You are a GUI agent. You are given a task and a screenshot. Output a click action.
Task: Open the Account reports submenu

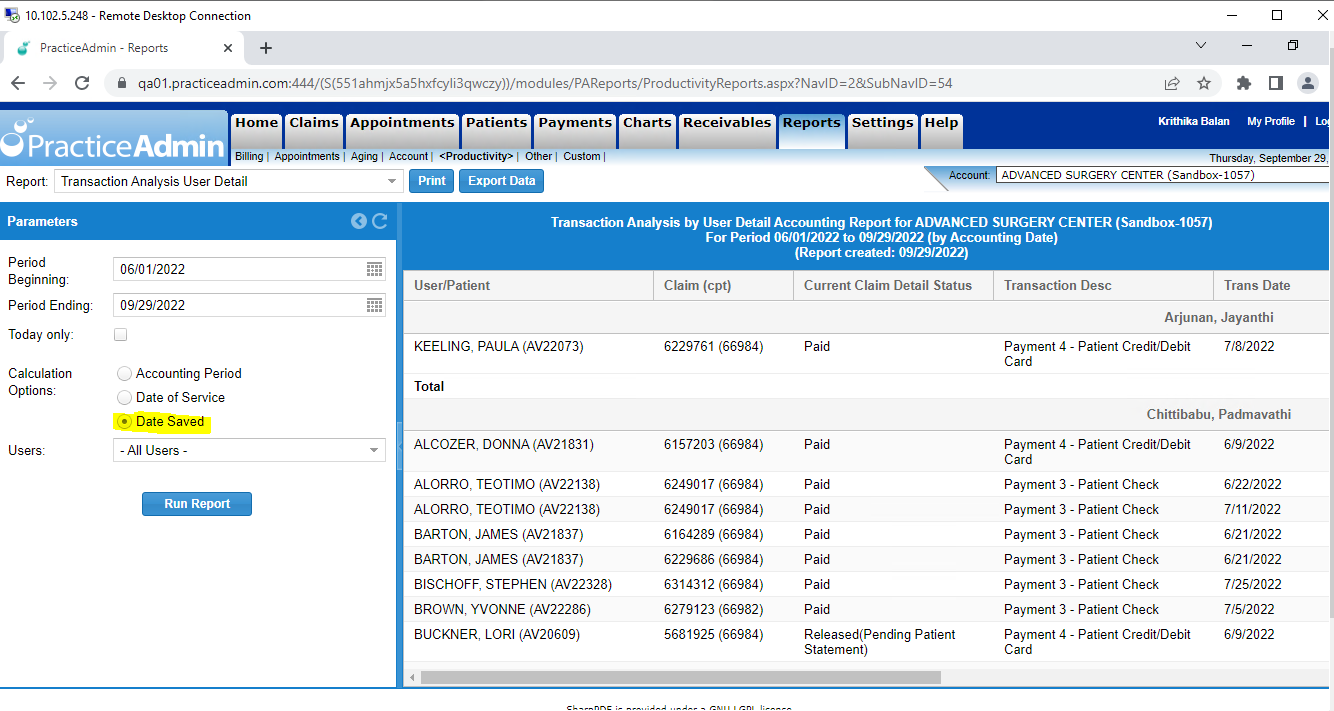[x=408, y=156]
